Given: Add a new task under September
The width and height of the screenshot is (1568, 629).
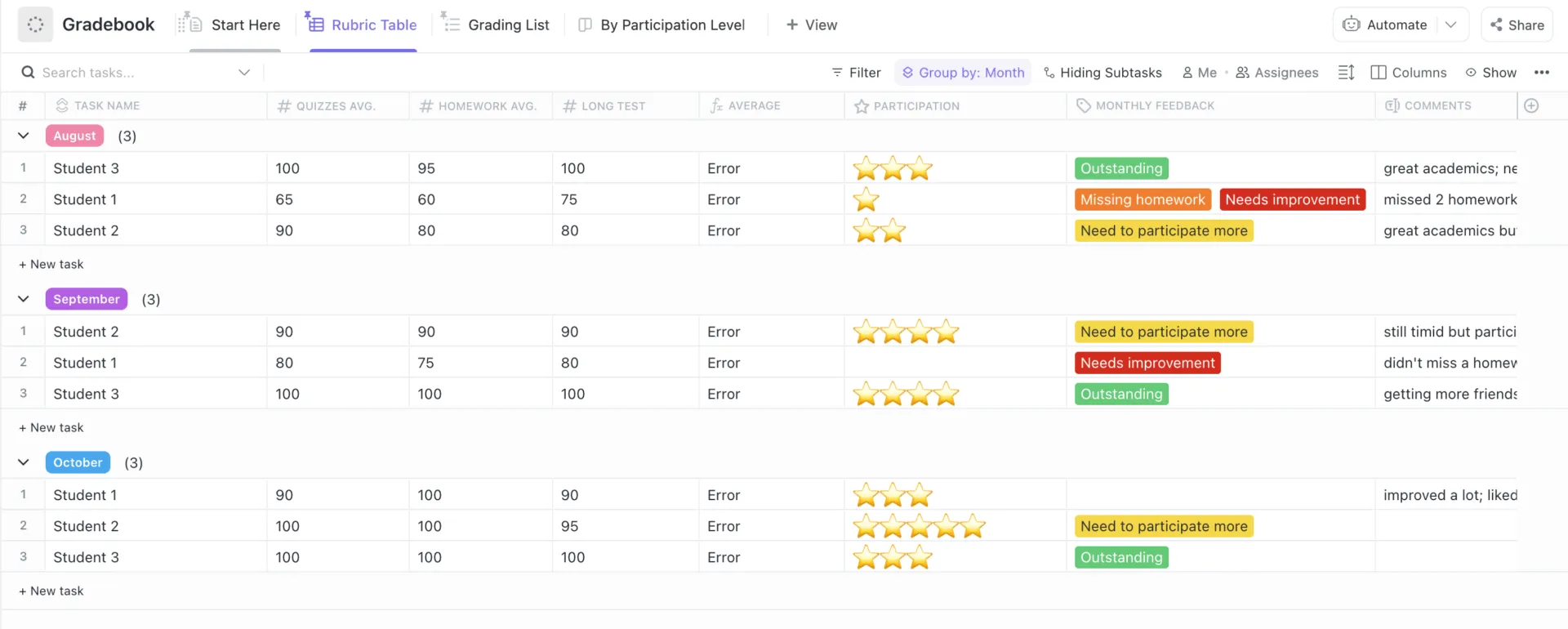Looking at the screenshot, I should tap(51, 427).
